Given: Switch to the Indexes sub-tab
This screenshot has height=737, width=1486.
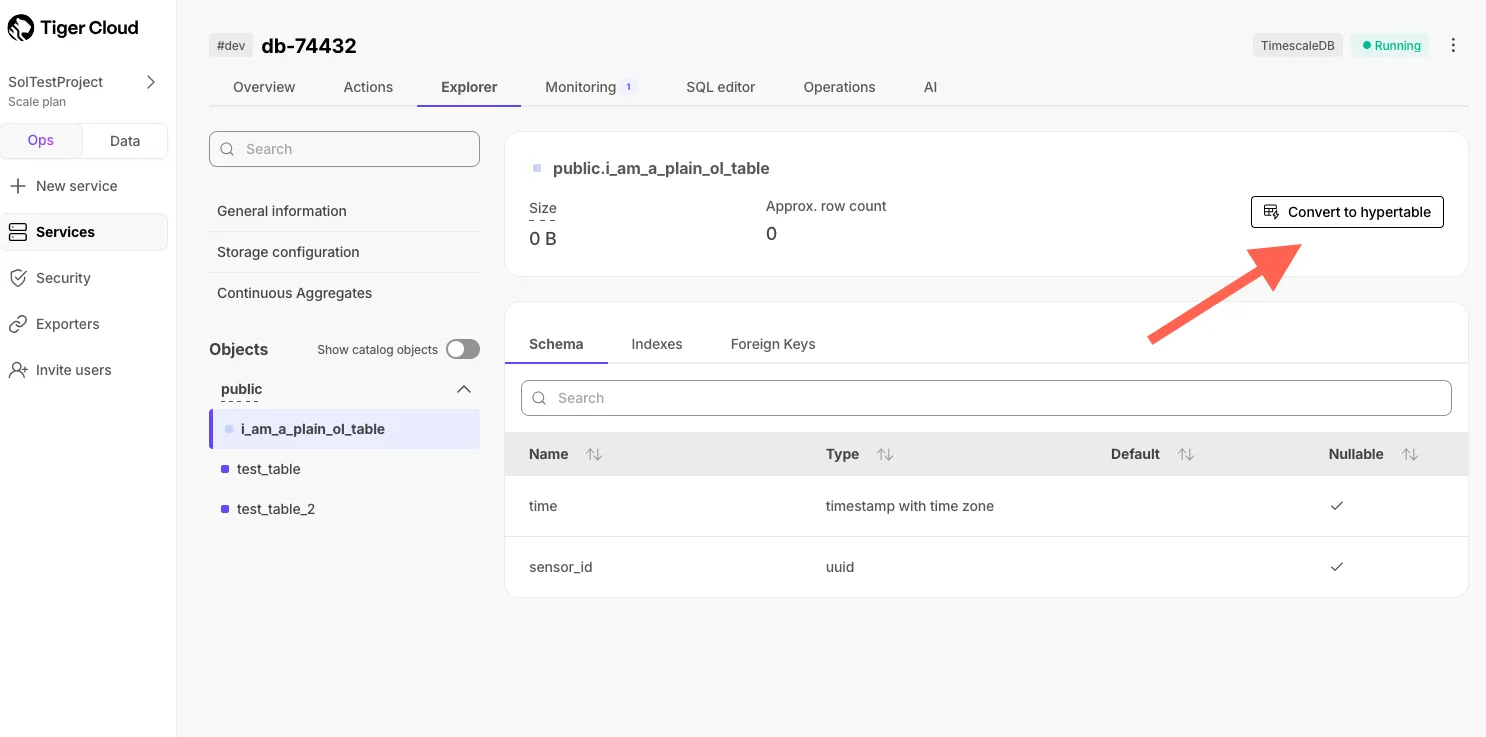Looking at the screenshot, I should point(657,344).
